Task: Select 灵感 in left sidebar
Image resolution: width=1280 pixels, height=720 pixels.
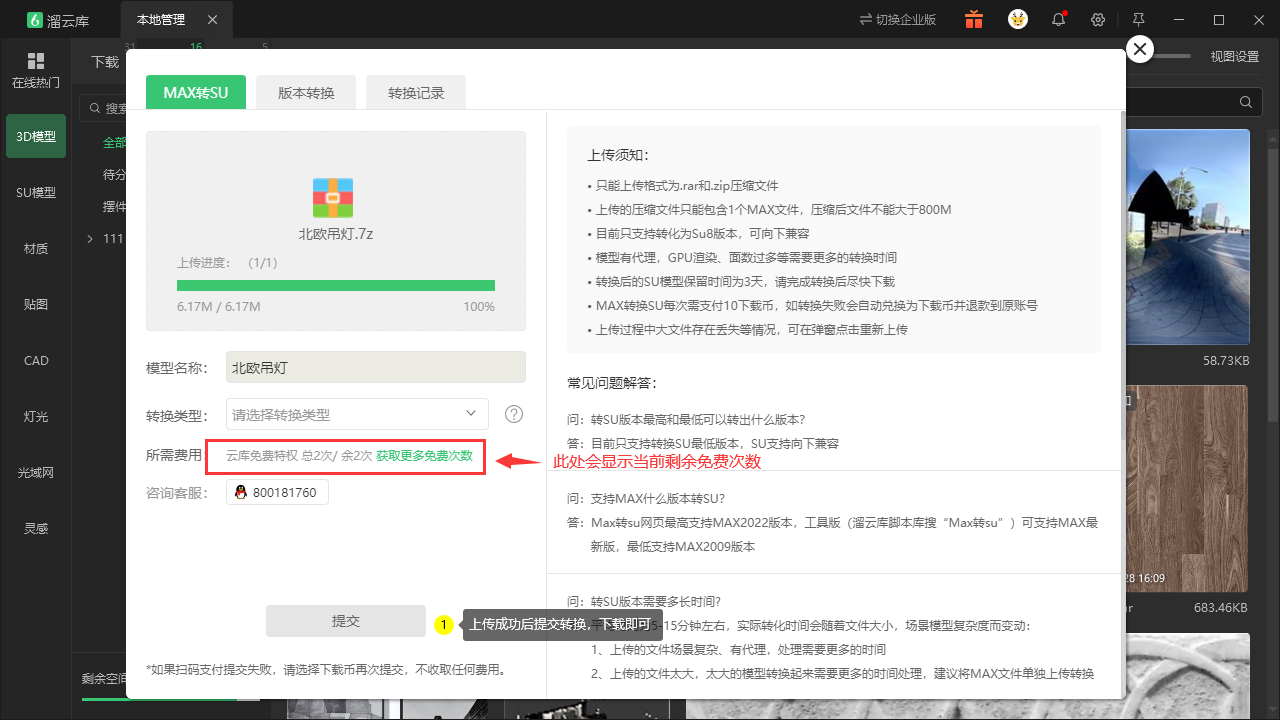Action: point(36,528)
